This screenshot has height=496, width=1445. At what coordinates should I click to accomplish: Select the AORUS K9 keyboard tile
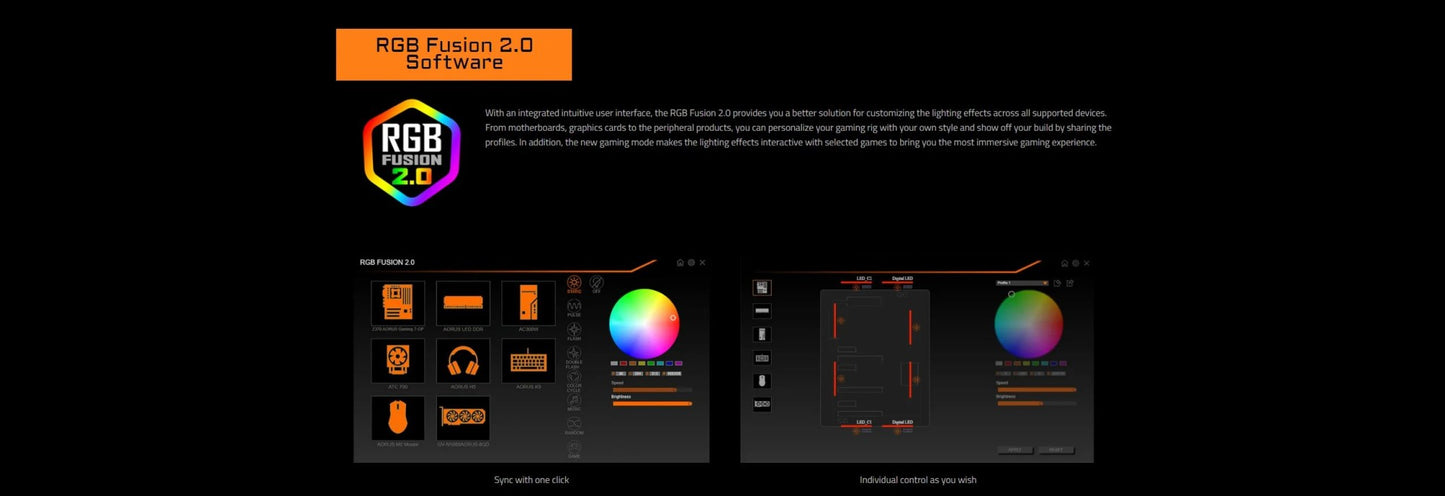pyautogui.click(x=527, y=360)
